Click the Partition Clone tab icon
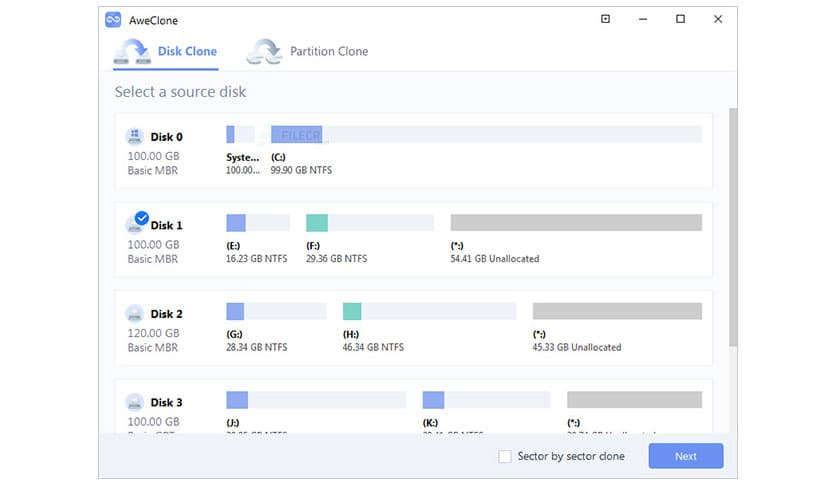 click(x=264, y=52)
